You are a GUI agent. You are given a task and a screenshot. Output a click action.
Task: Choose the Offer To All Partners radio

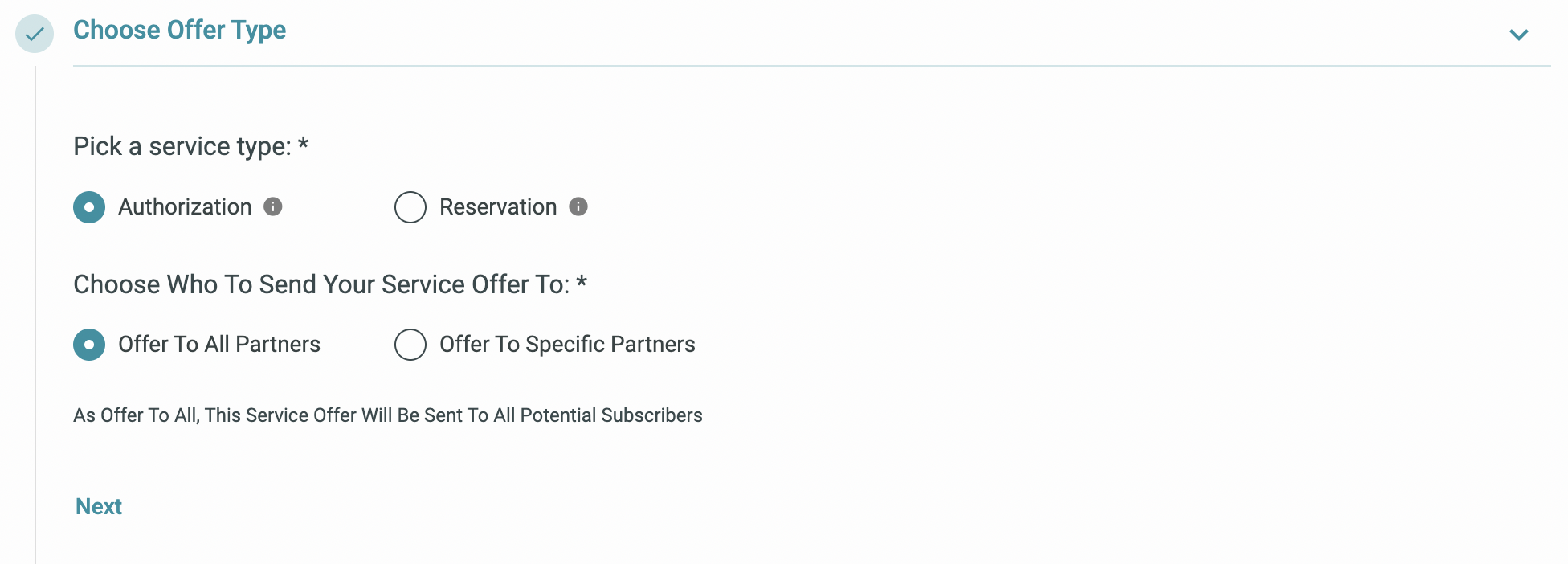[x=89, y=345]
